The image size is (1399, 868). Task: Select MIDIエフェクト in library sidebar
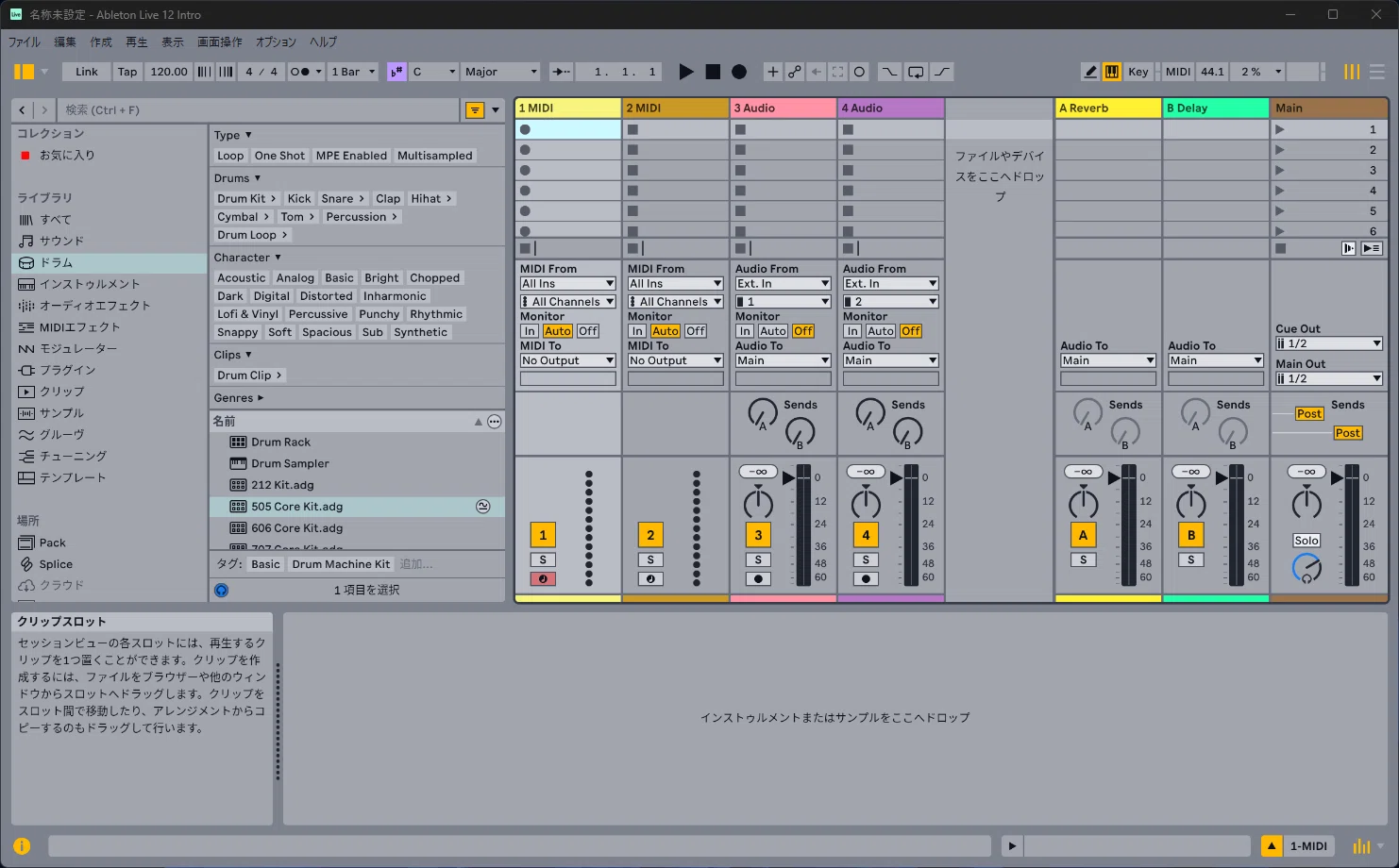[x=109, y=327]
